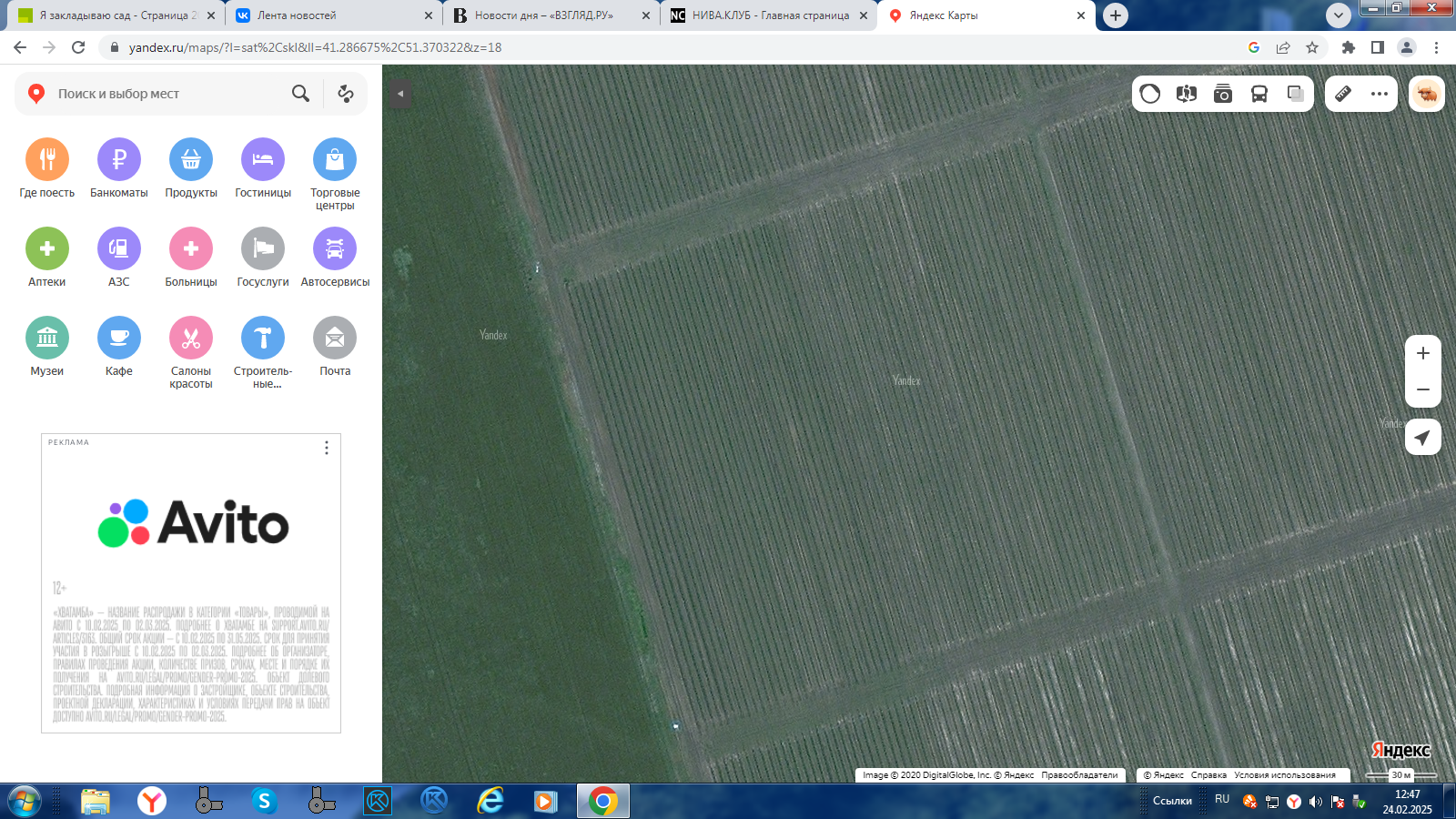Click the magnifier search icon

pos(300,94)
